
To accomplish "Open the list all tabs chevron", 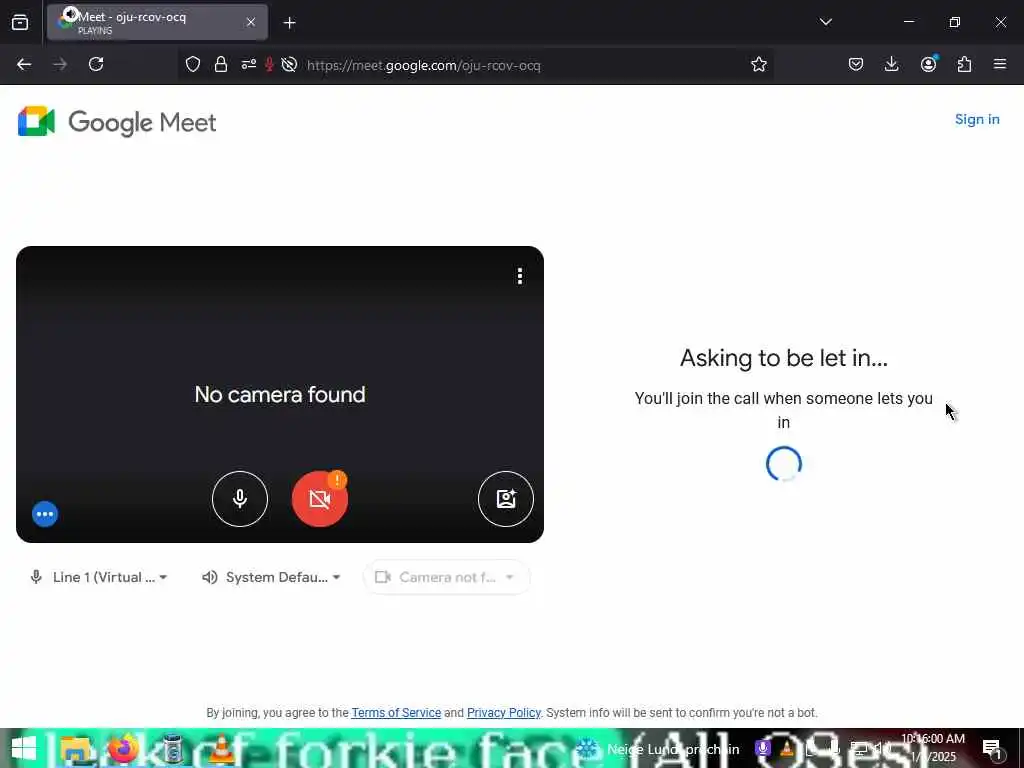I will (825, 22).
